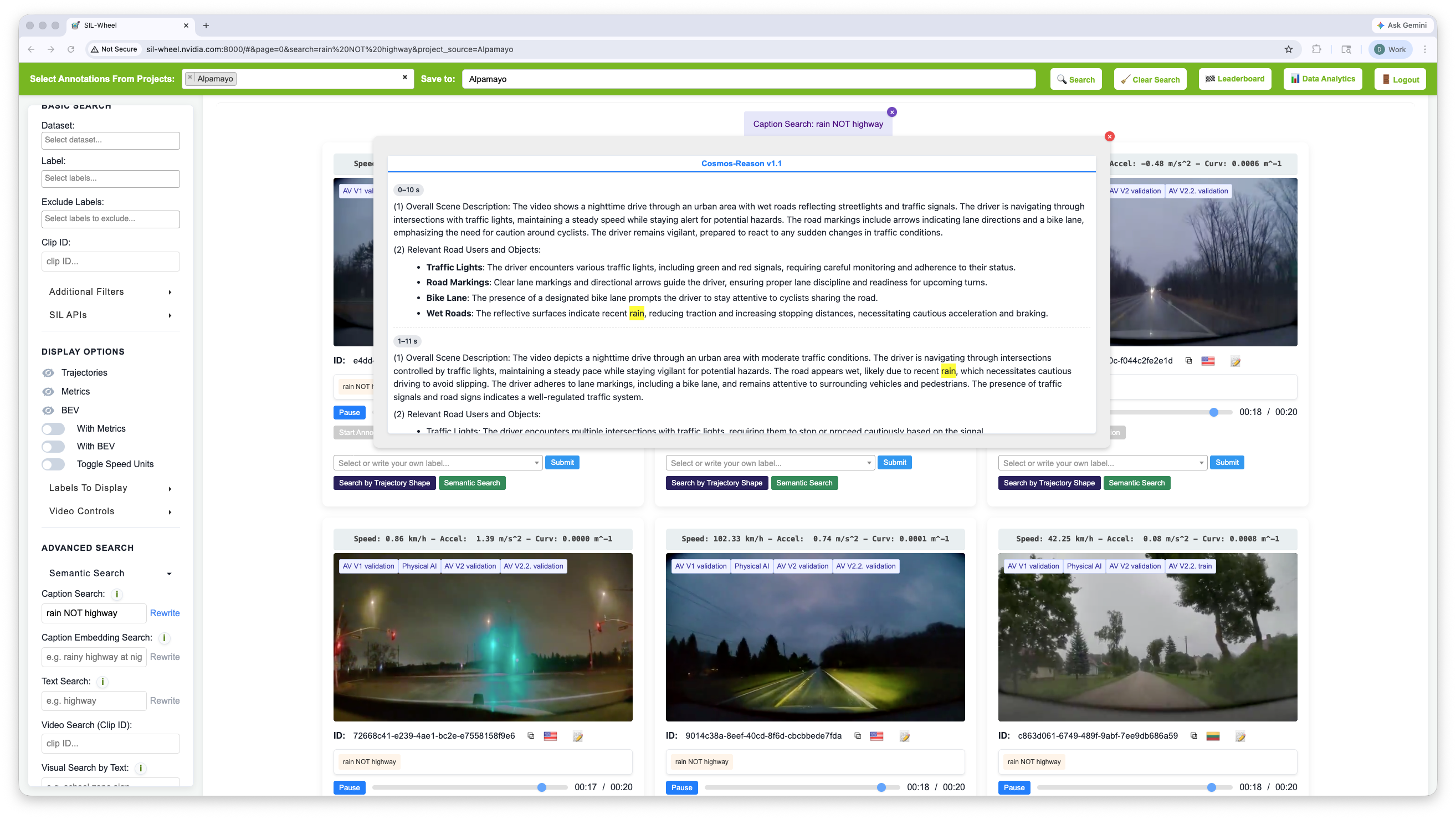Image resolution: width=1456 pixels, height=819 pixels.
Task: Open the label combo box in the third card
Action: click(1102, 463)
